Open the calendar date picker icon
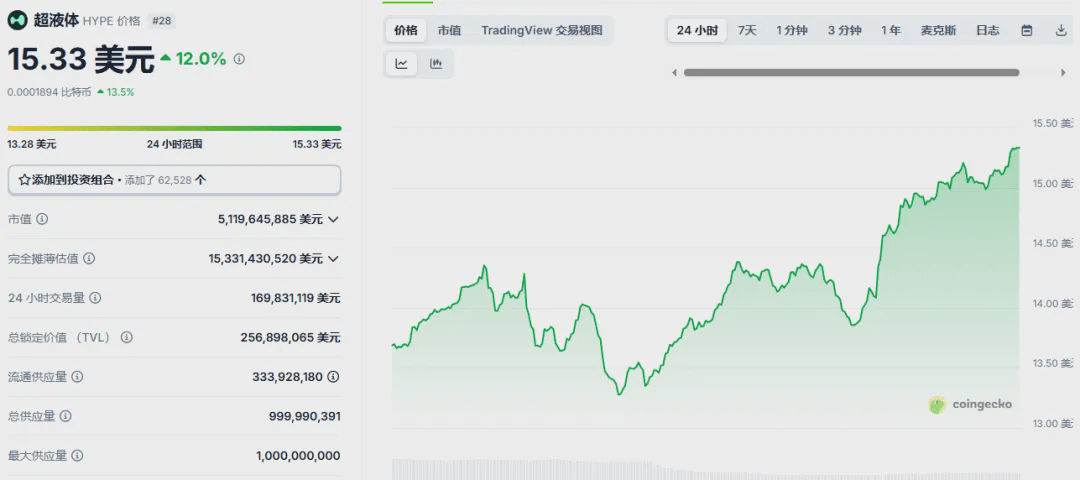 pos(1026,30)
